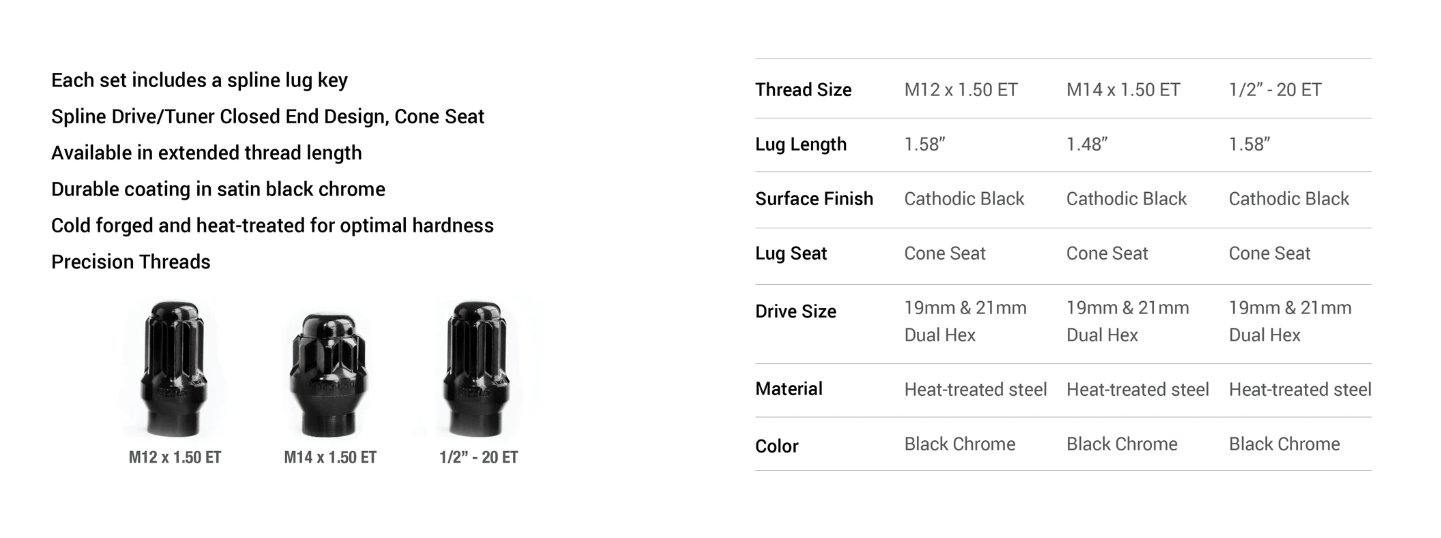Viewport: 1441px width, 538px height.
Task: Click the Material row label
Action: point(789,389)
